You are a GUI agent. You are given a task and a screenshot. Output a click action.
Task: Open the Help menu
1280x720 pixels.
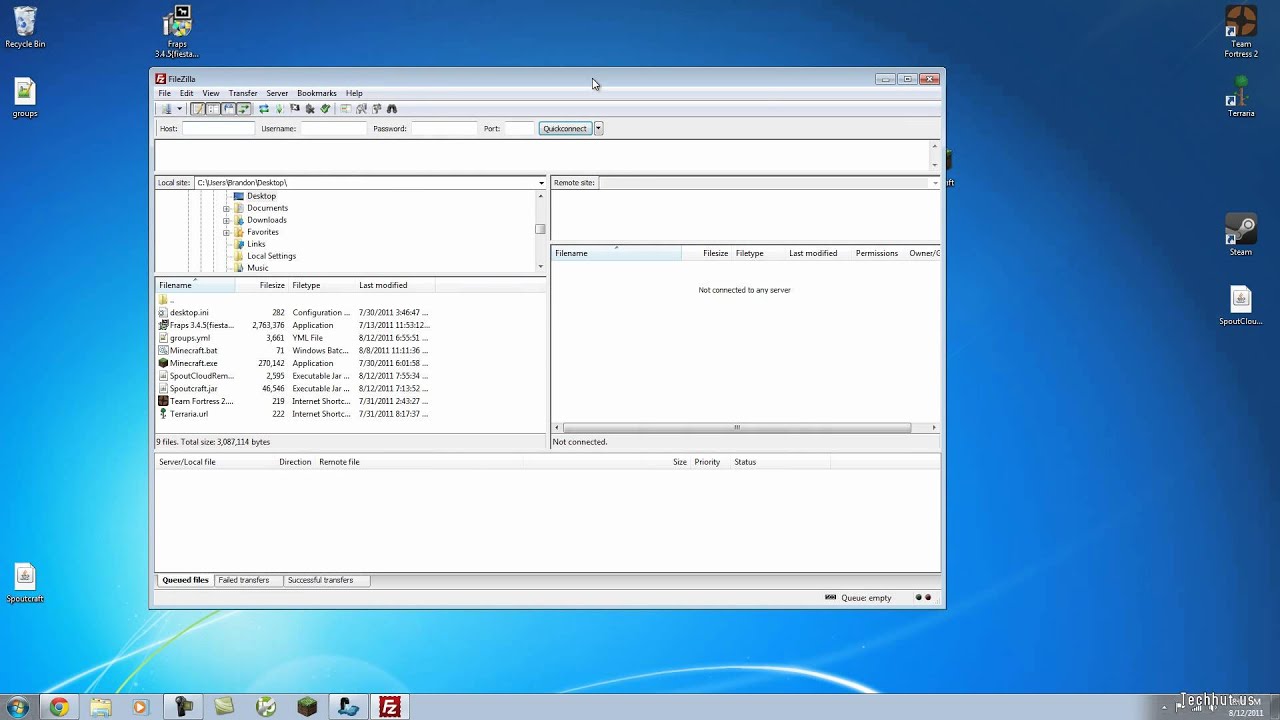(x=354, y=93)
